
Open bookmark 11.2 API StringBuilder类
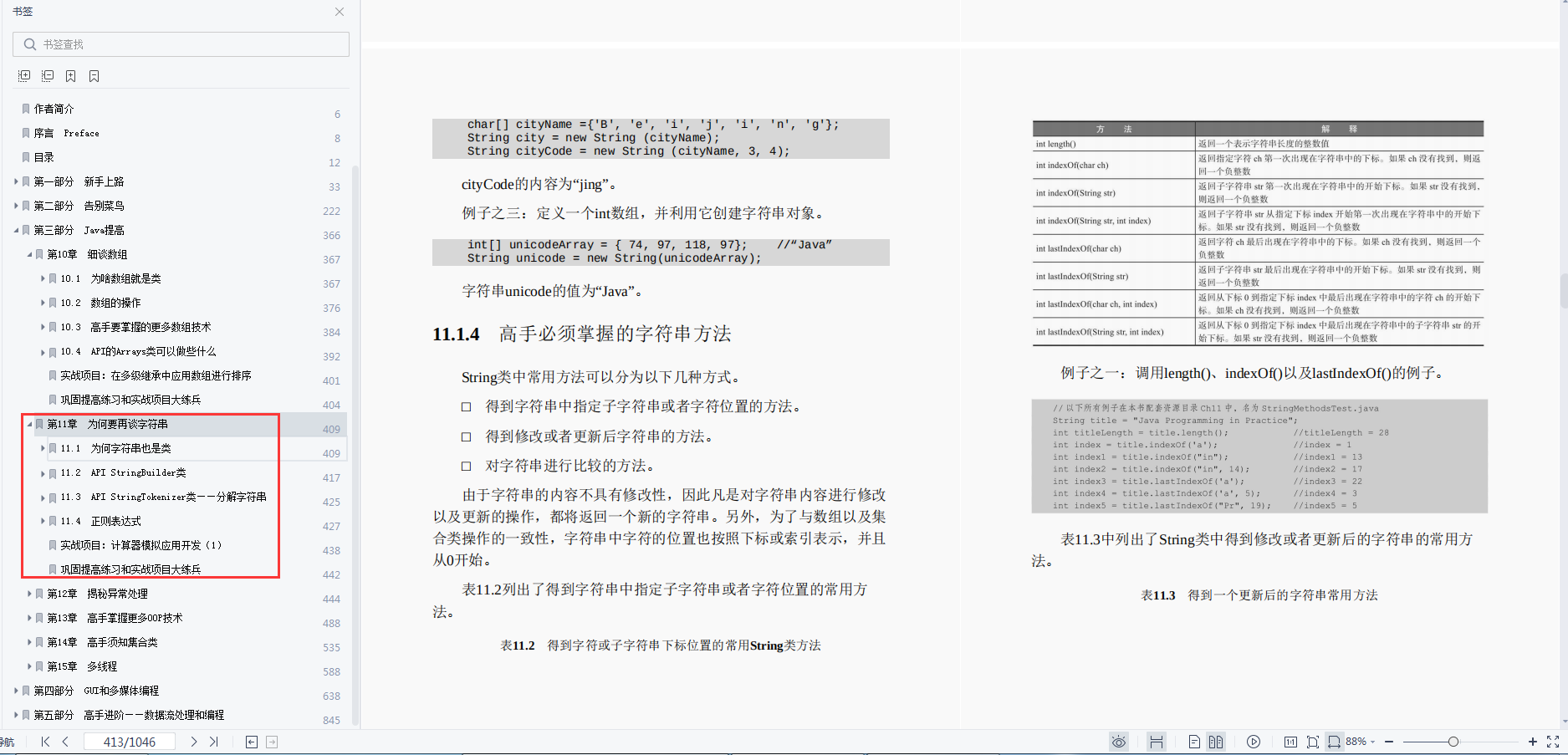pos(123,472)
